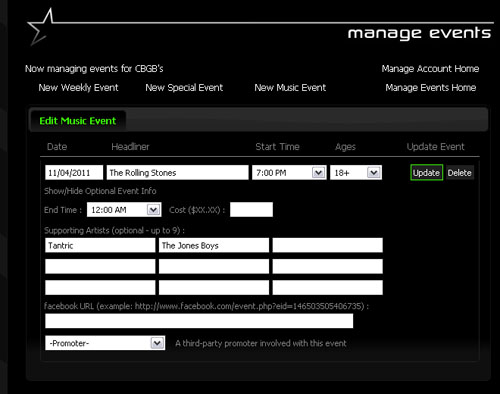
Task: Click the Delete button
Action: [460, 173]
